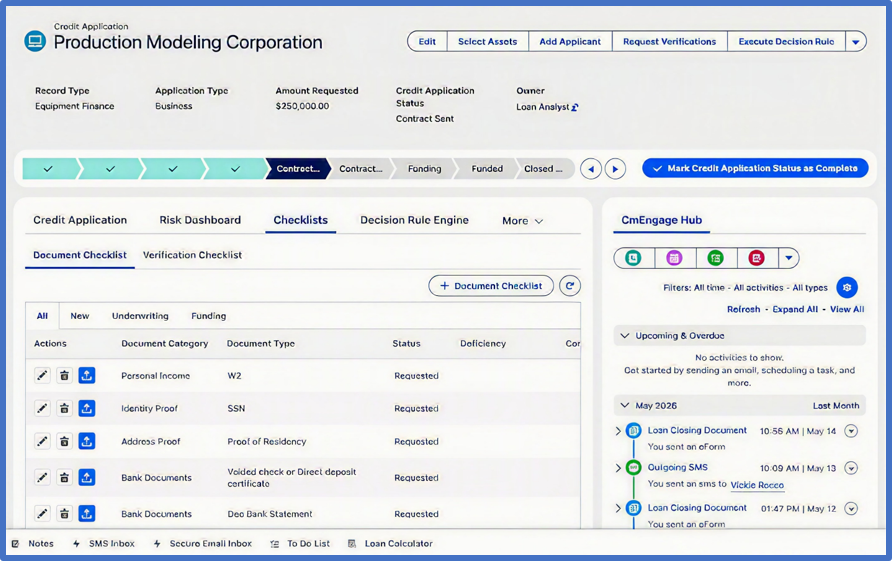892x561 pixels.
Task: Upload document for Proof of Residency
Action: (86, 442)
